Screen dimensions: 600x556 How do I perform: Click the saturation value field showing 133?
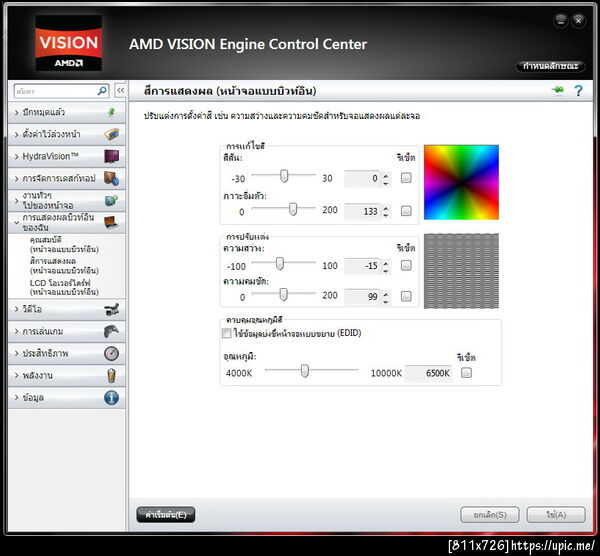[362, 211]
